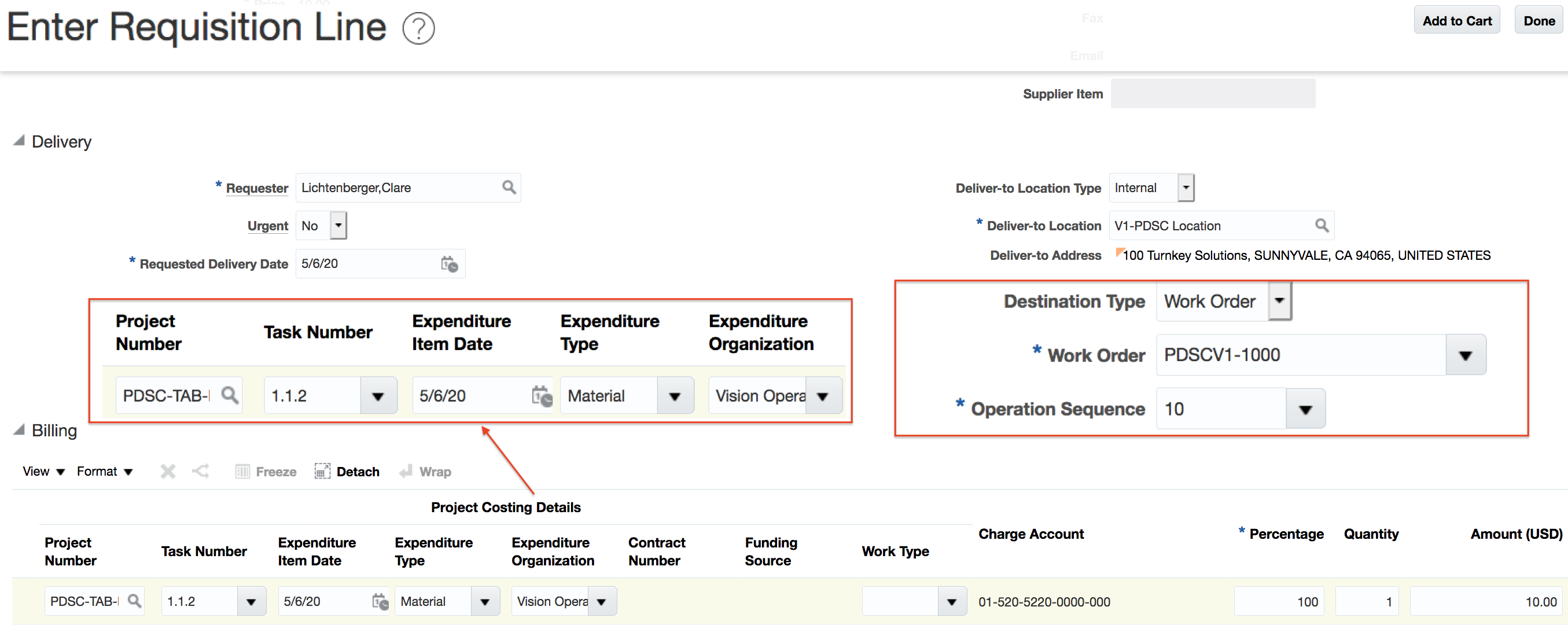Click the Done button
Viewport: 1568px width, 625px height.
point(1539,21)
